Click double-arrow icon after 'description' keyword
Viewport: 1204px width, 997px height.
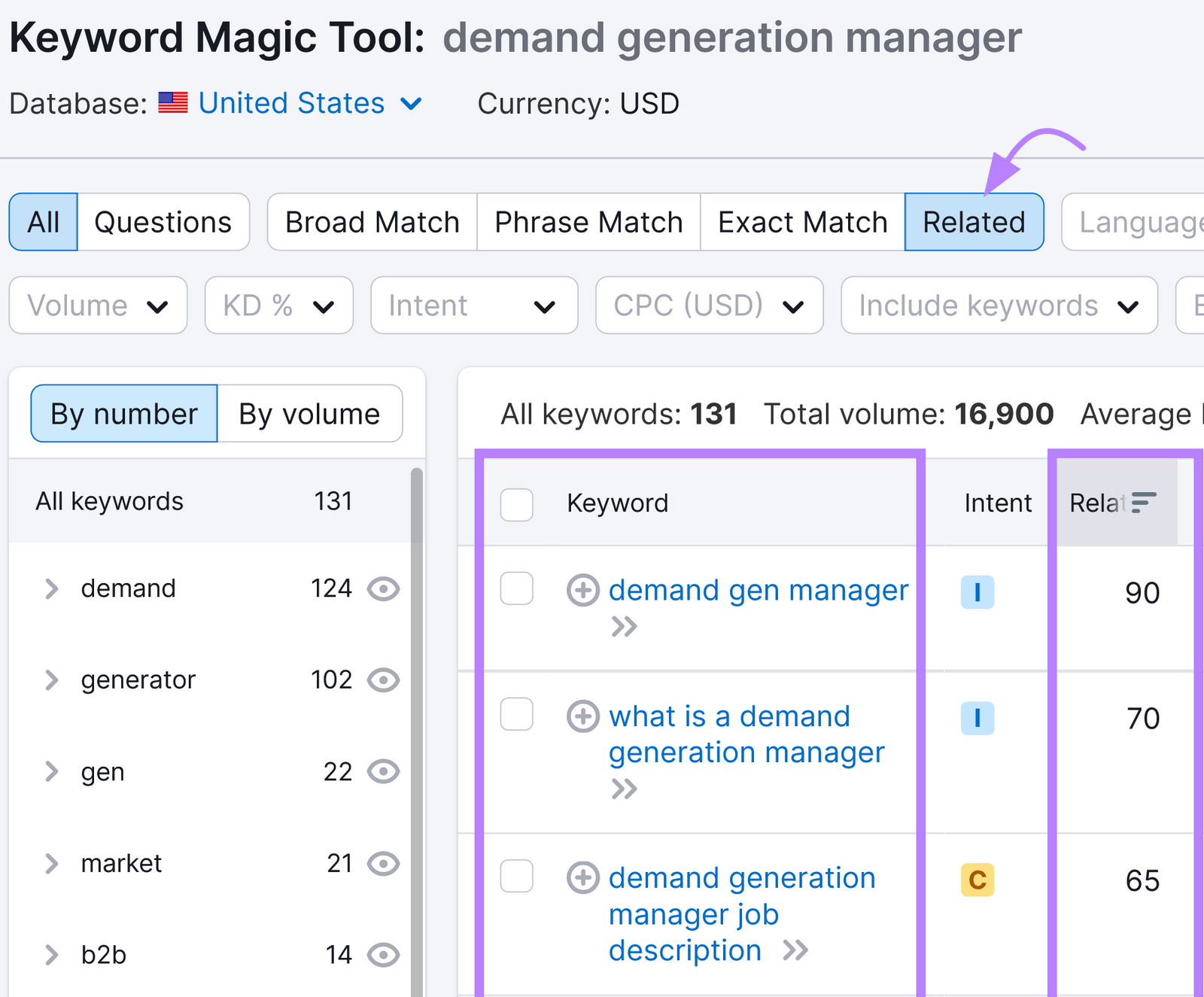795,951
